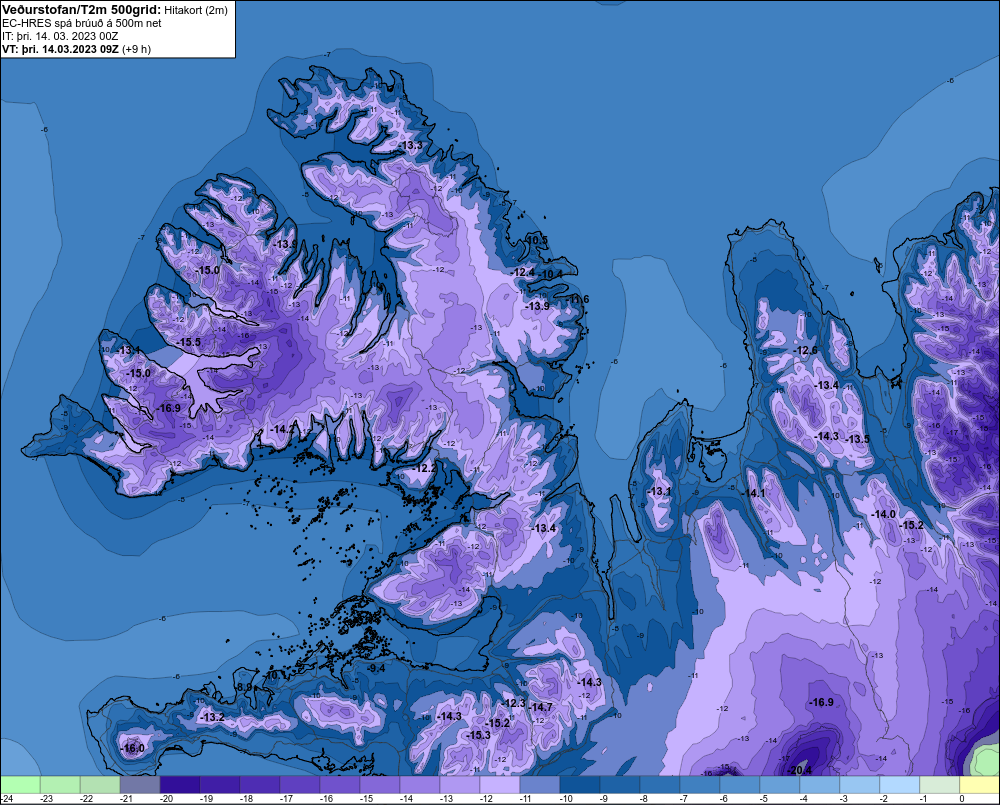This screenshot has height=805, width=1000.
Task: Click the -12.4 temperature value on map
Action: [522, 272]
